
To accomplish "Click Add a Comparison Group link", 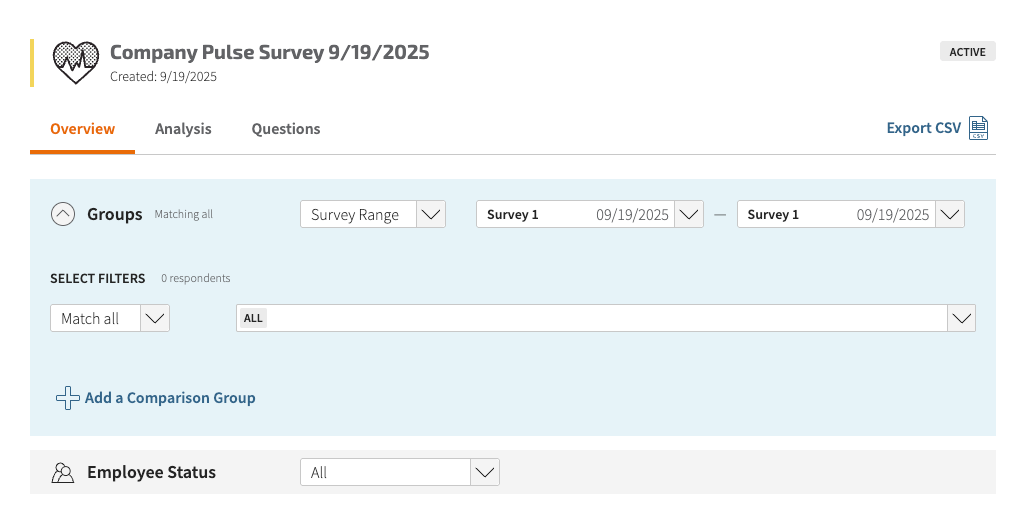I will pyautogui.click(x=170, y=398).
